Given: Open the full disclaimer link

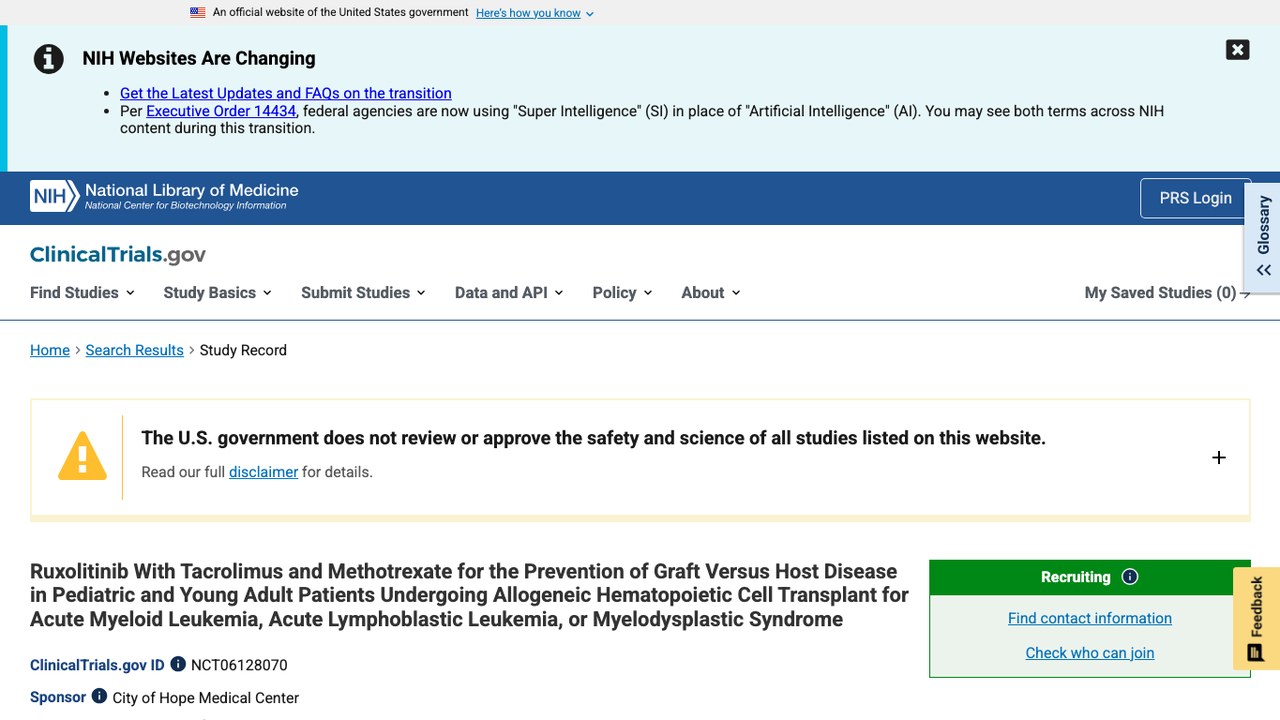Looking at the screenshot, I should point(263,472).
